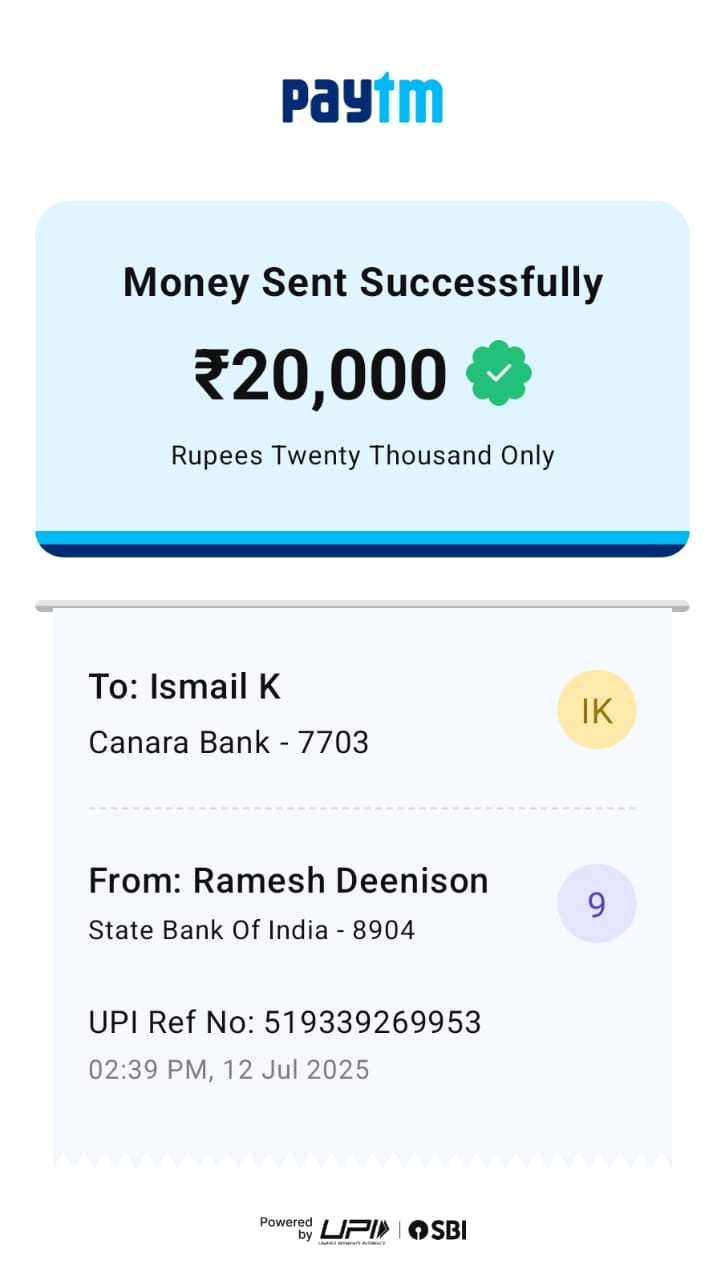Click "Canara Bank - 7703" account

point(229,742)
